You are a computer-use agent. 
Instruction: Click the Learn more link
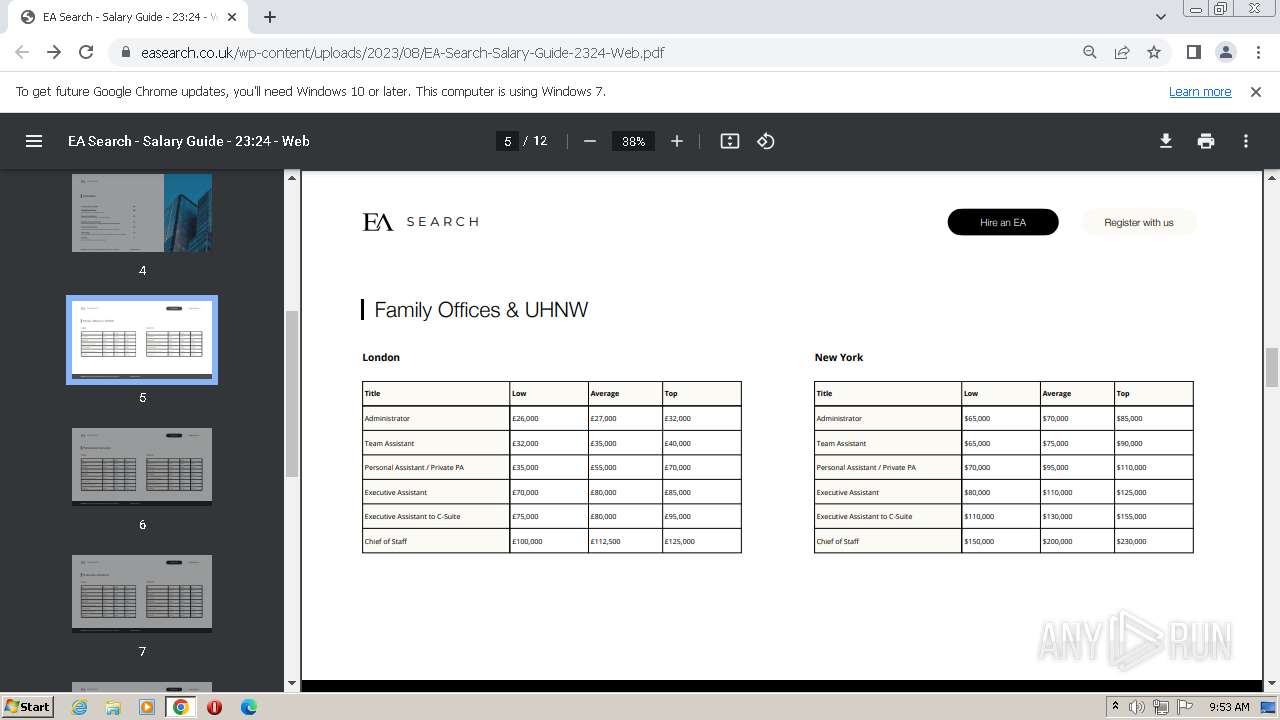[x=1200, y=91]
